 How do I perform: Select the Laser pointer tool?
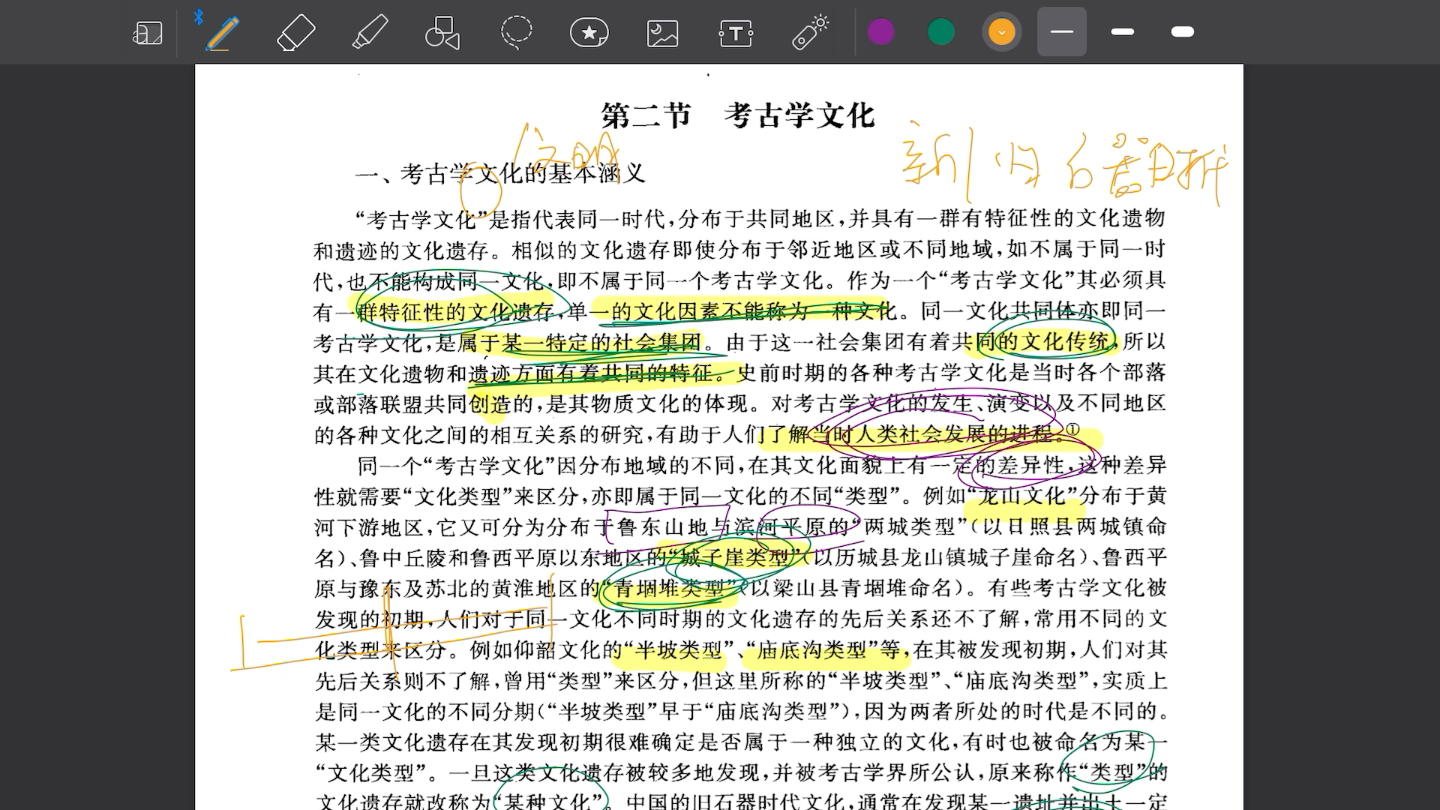[810, 32]
